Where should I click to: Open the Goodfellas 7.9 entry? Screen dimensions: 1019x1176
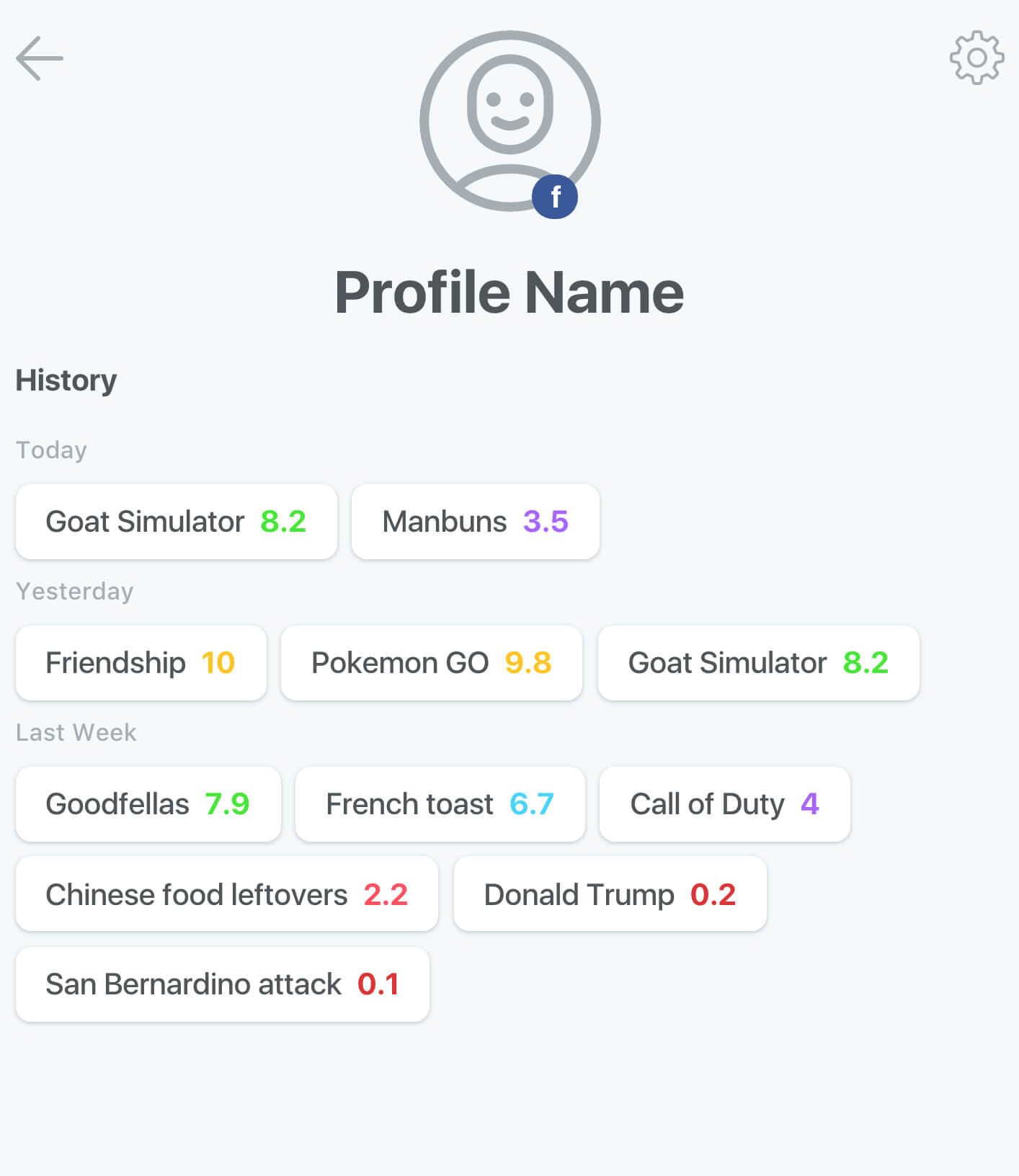coord(148,804)
